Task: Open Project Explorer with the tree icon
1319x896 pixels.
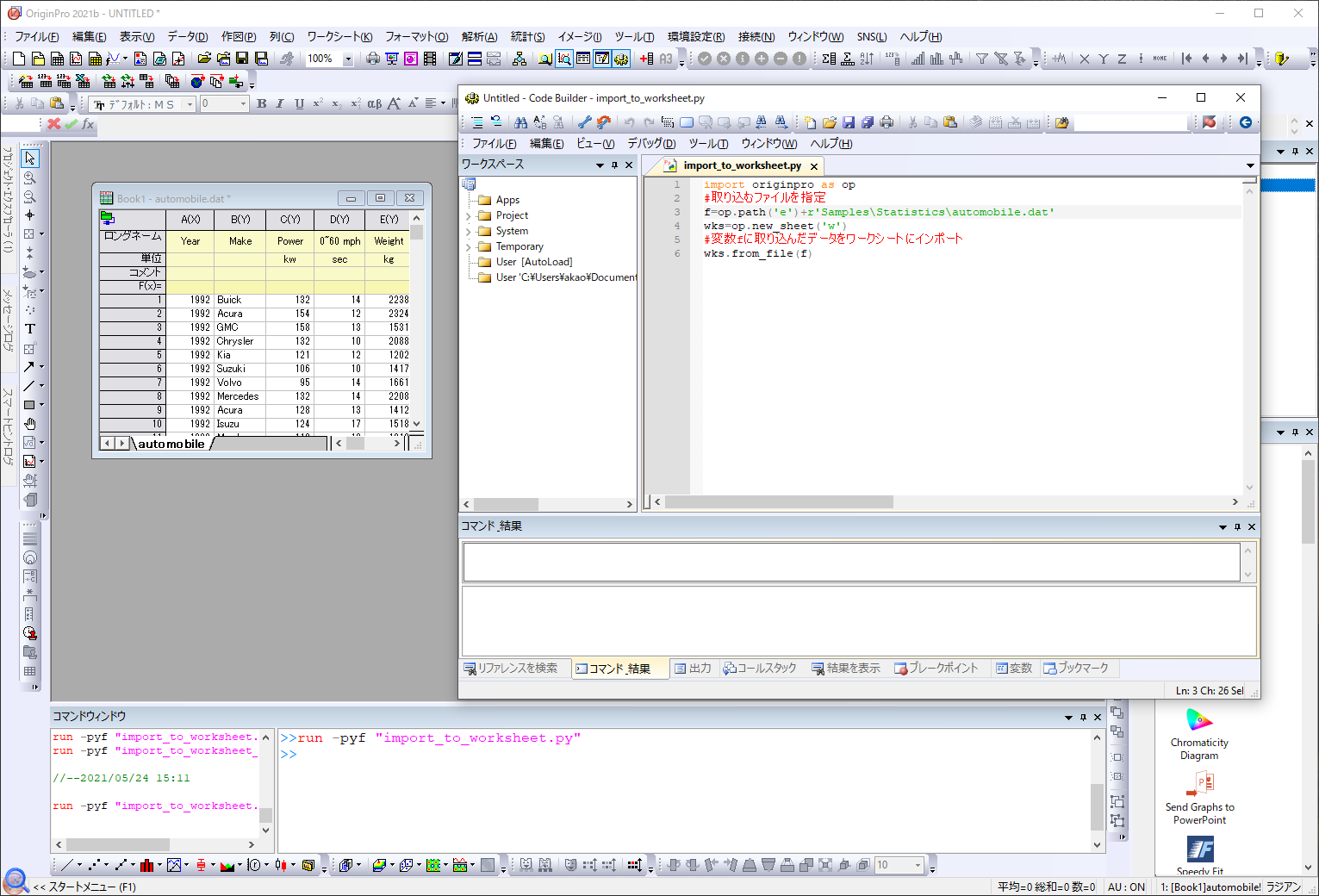Action: tap(520, 59)
